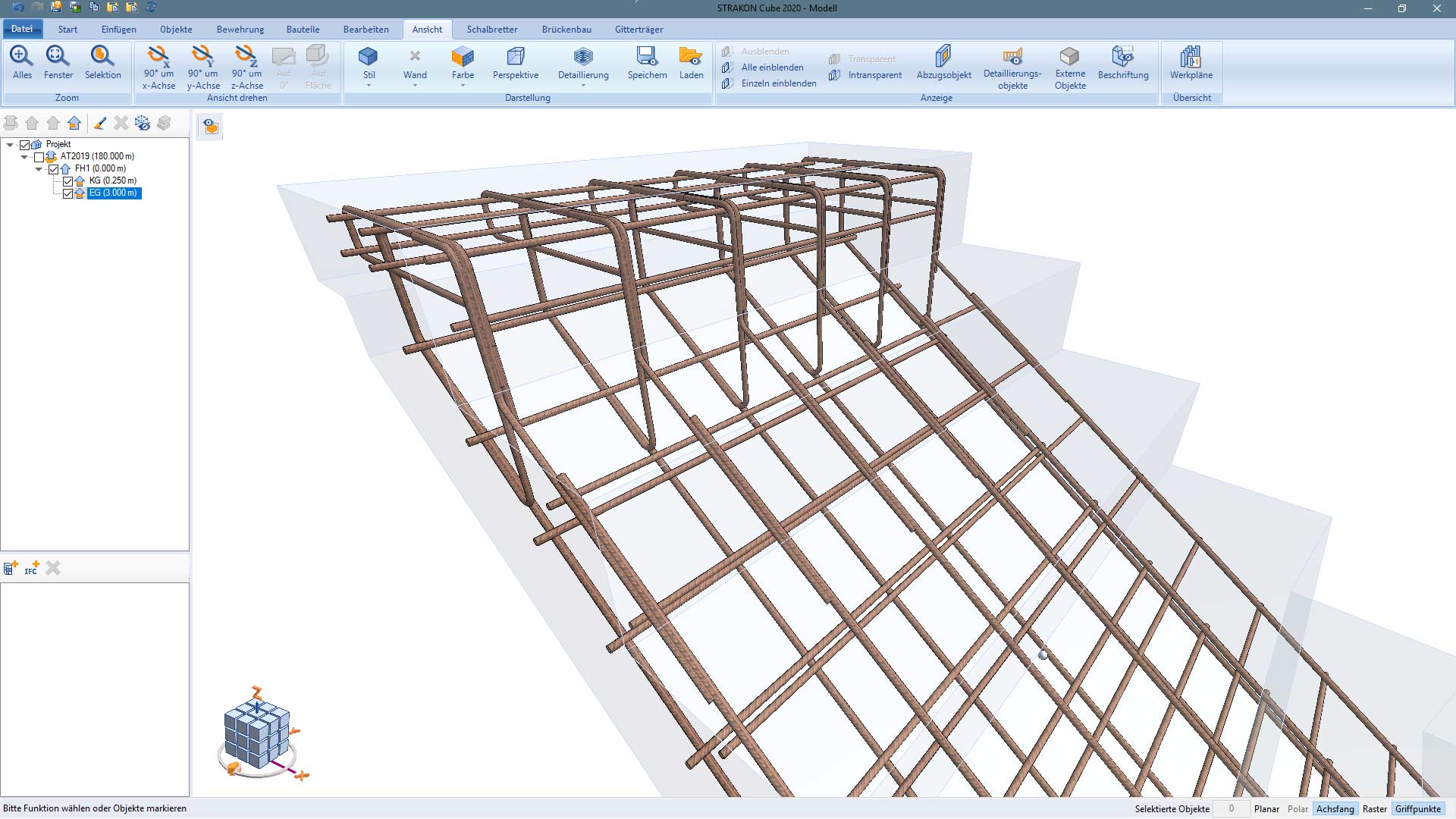Click the add document icon left of IFC
Image resolution: width=1456 pixels, height=819 pixels.
[11, 568]
